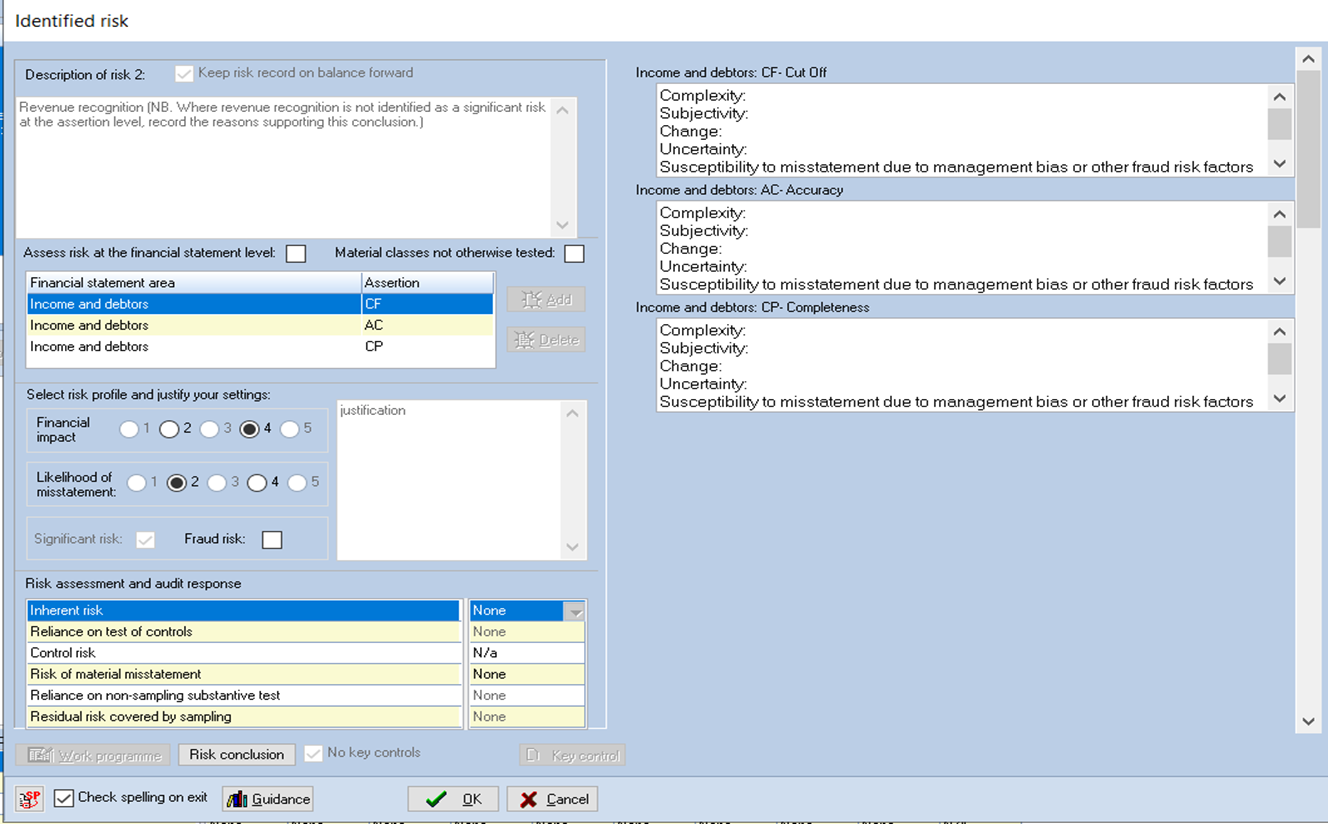The width and height of the screenshot is (1328, 824).
Task: Select the Income and debtors CP row
Action: pos(260,347)
